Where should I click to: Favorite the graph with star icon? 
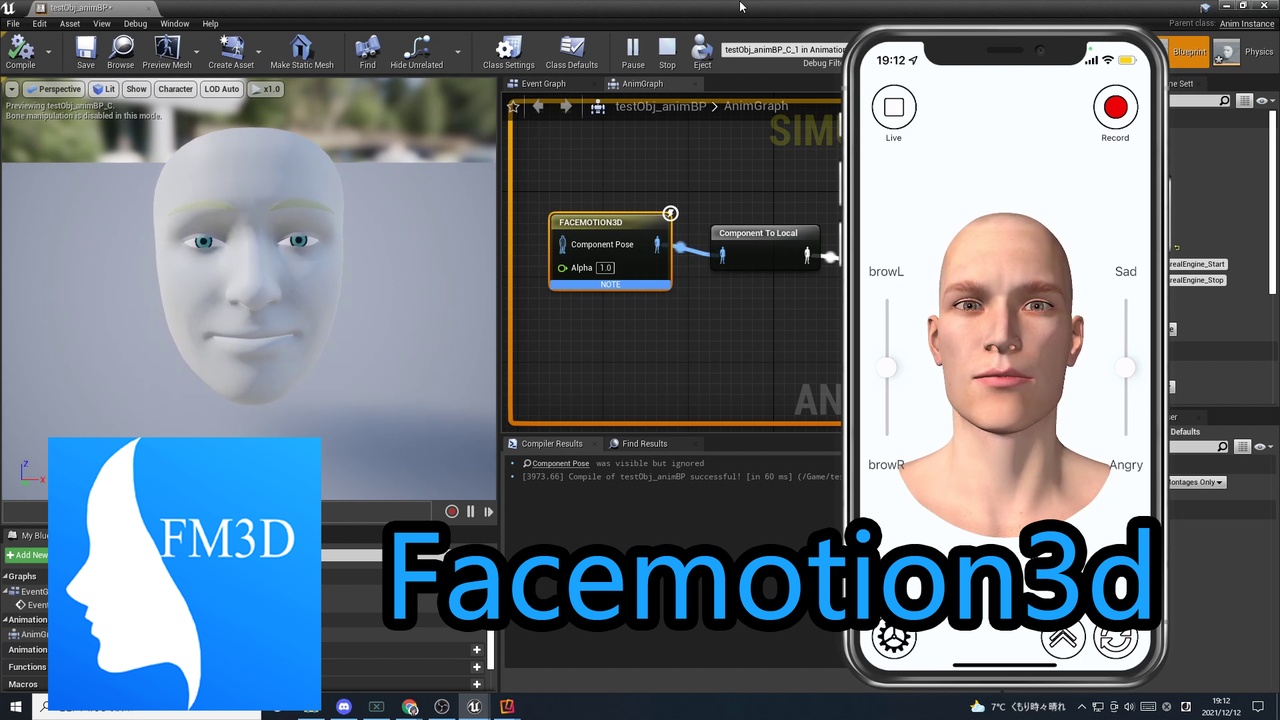514,106
